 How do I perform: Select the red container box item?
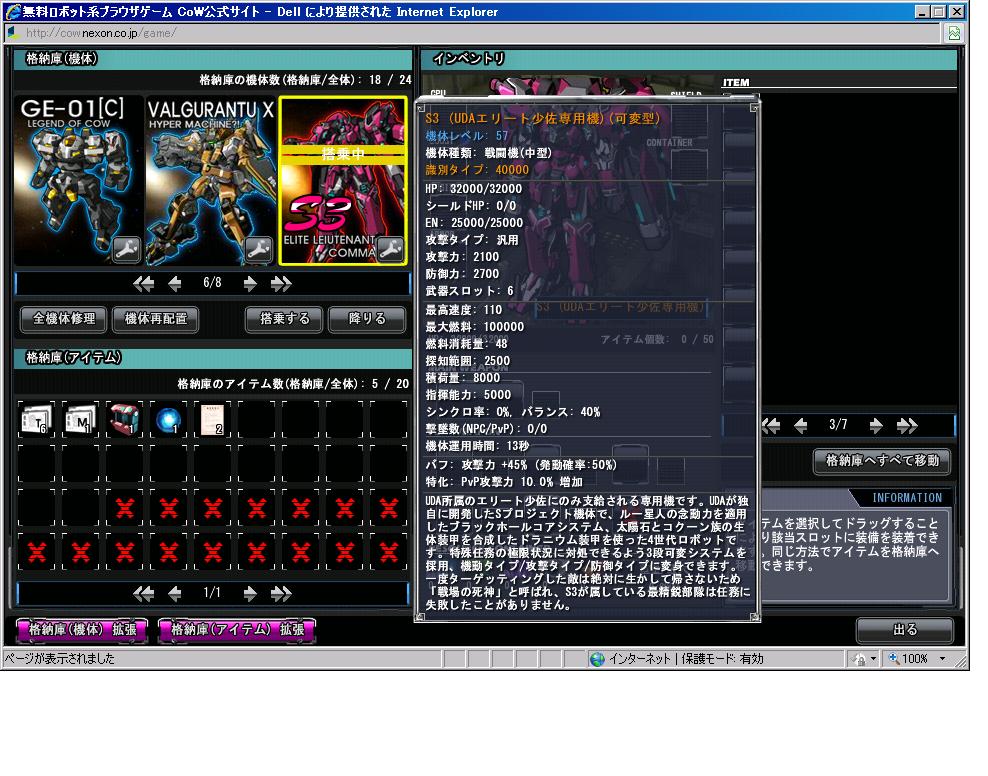[x=124, y=419]
